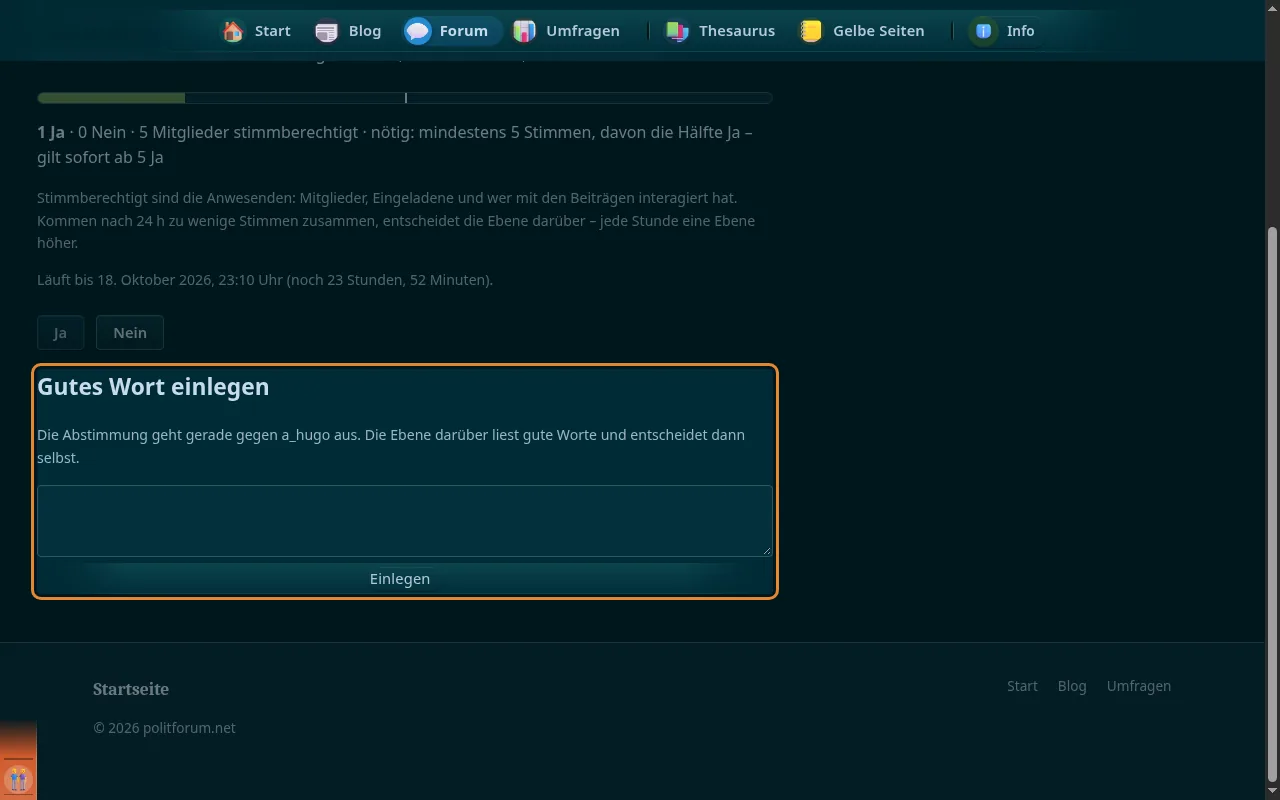Open Gelbe Seiten from the yellow notebook icon
The height and width of the screenshot is (800, 1280).
pos(862,31)
